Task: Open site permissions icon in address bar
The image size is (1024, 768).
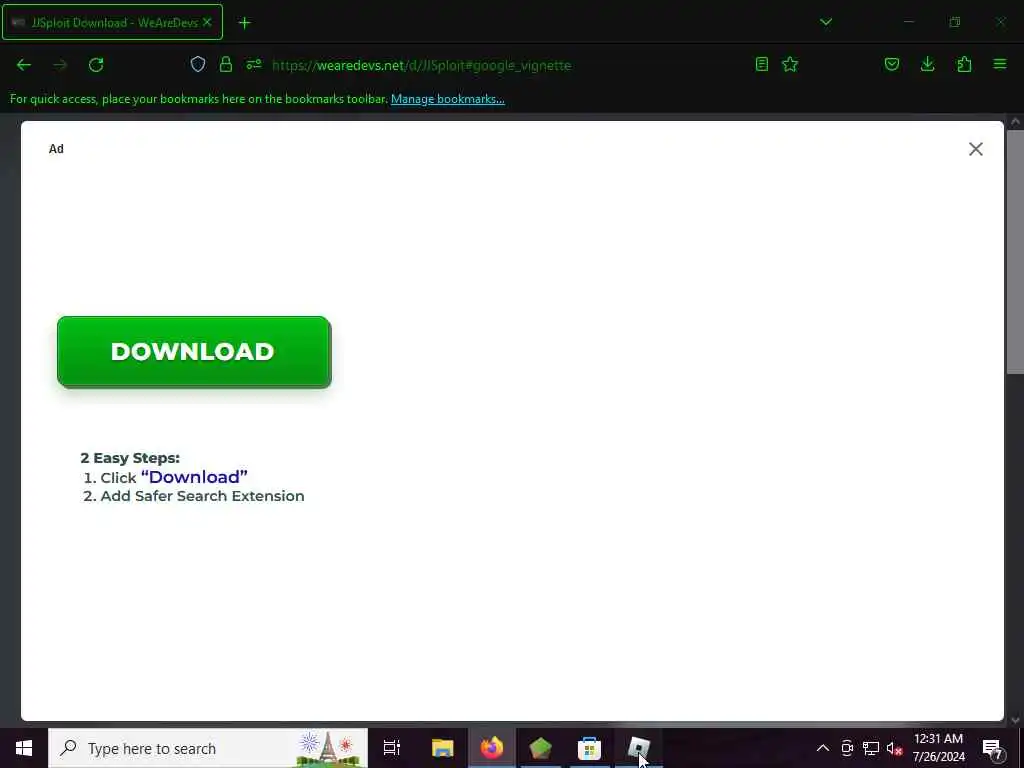Action: click(254, 64)
